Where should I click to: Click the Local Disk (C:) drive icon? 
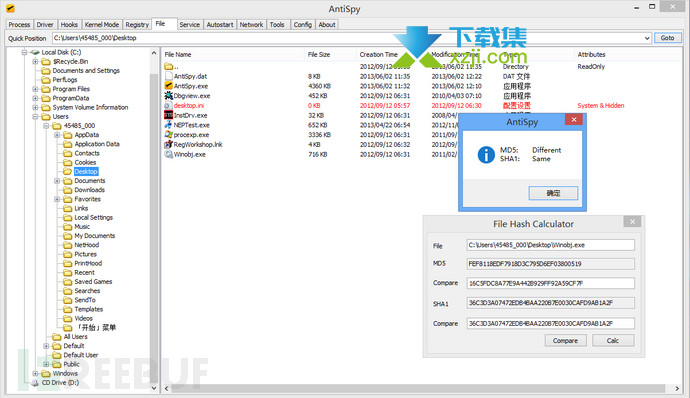(x=35, y=52)
